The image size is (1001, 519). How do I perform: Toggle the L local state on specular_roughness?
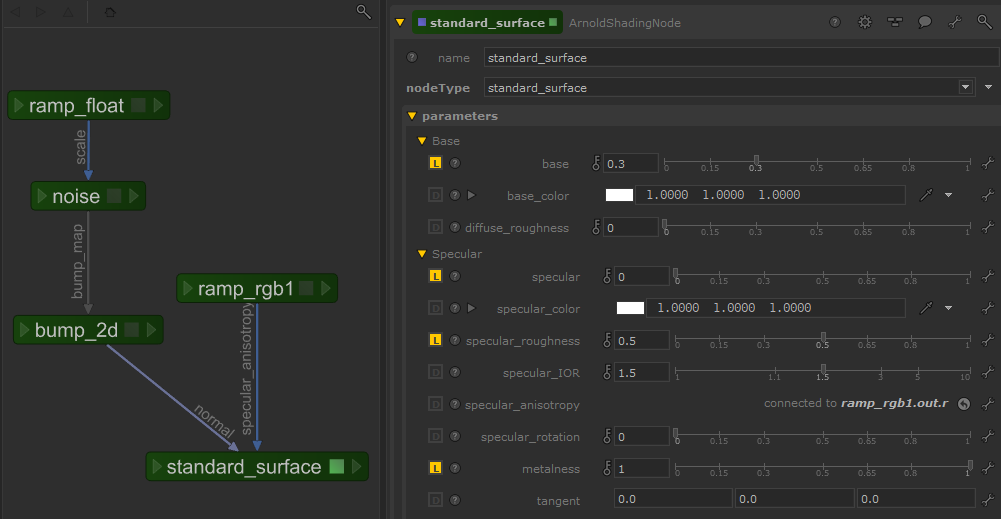click(435, 340)
